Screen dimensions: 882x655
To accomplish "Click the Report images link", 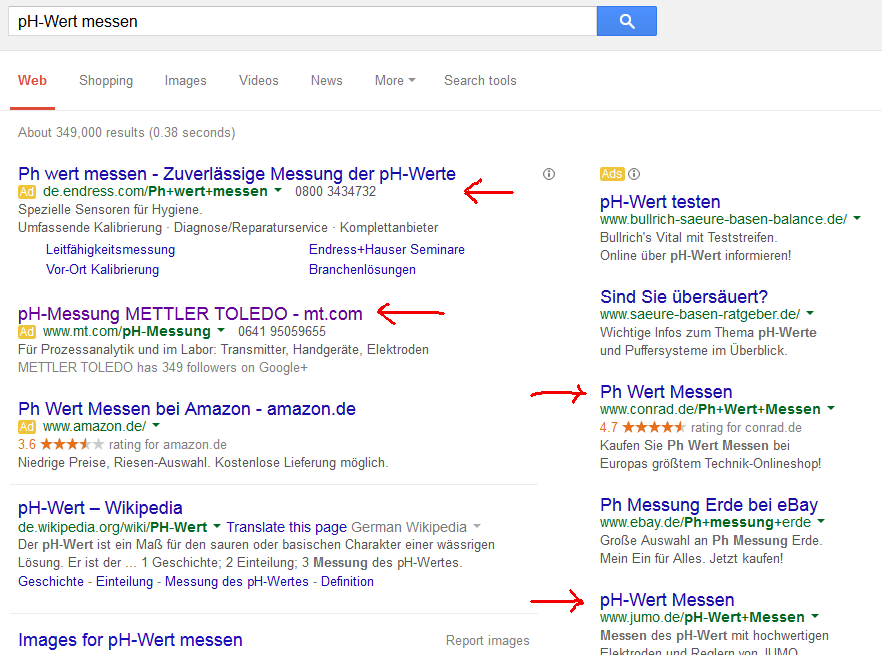I will 487,641.
